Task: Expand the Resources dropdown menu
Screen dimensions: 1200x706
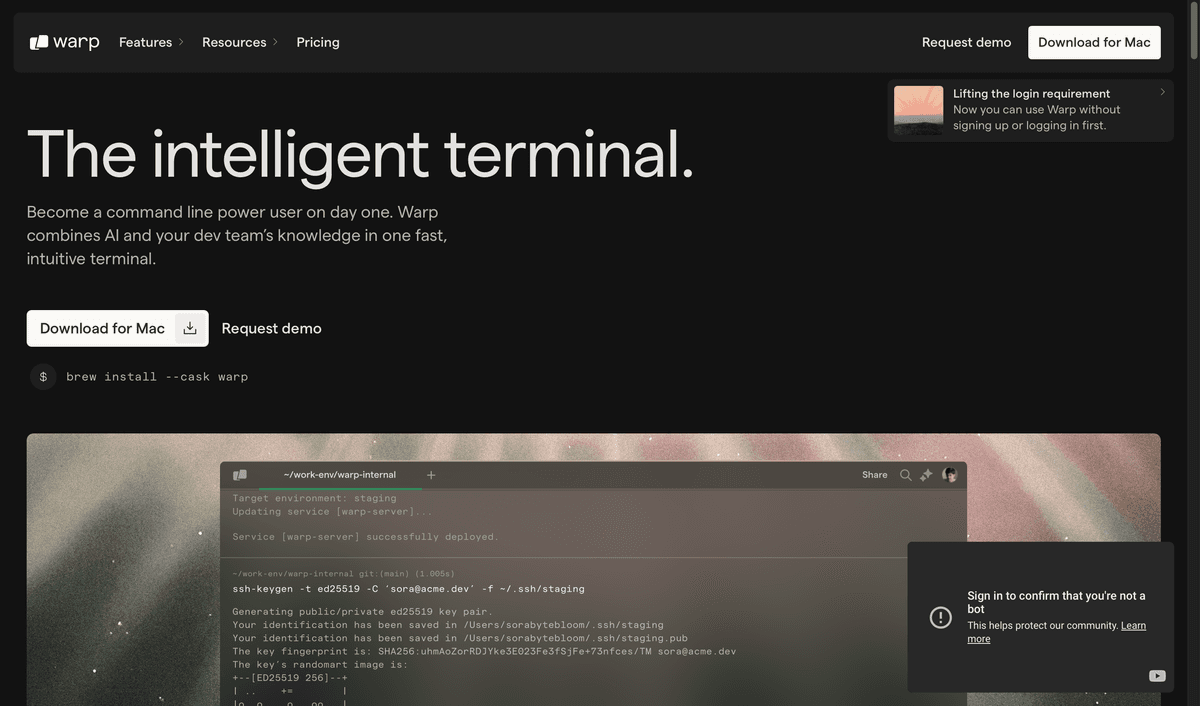Action: [x=240, y=42]
